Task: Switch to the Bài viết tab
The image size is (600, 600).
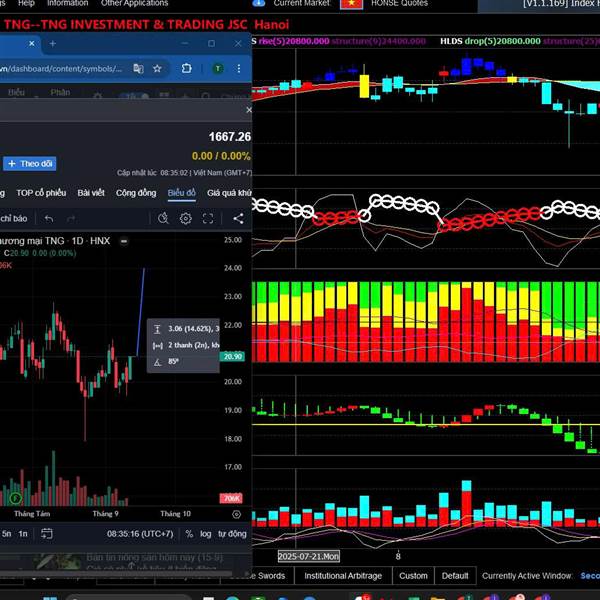Action: (x=91, y=193)
